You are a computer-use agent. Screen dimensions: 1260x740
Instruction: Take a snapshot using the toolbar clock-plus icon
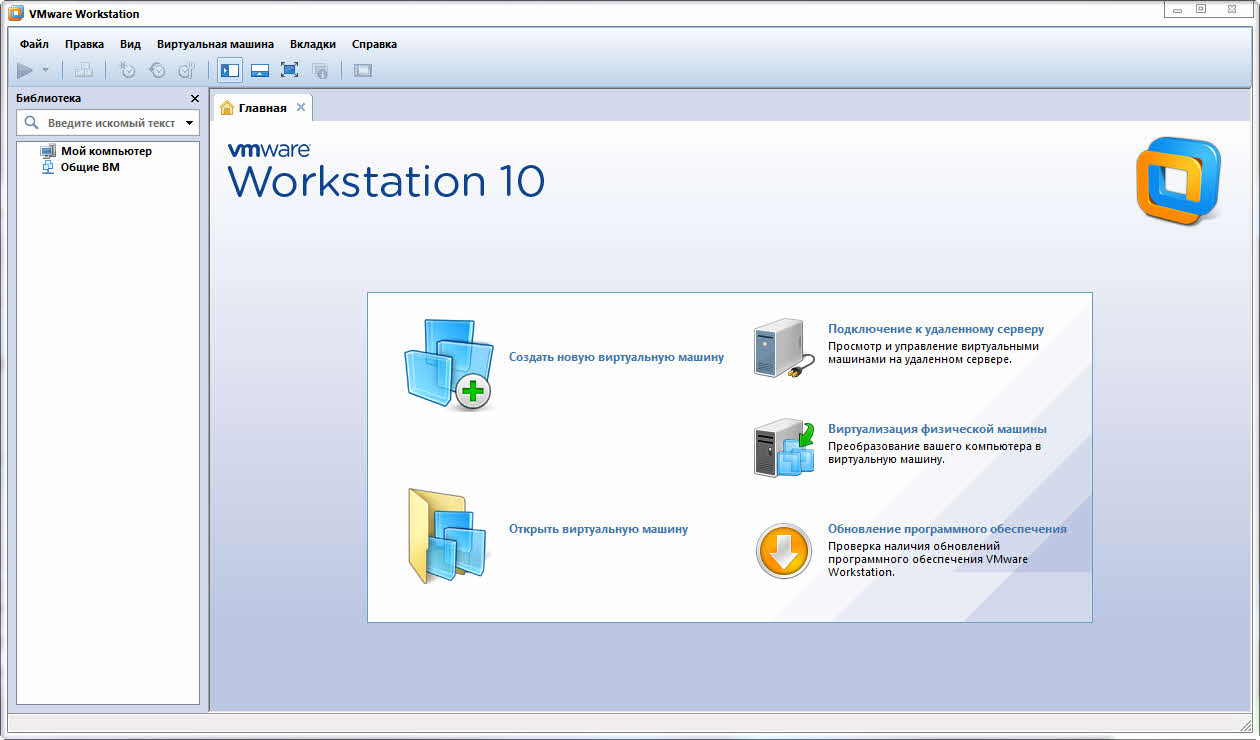click(127, 70)
